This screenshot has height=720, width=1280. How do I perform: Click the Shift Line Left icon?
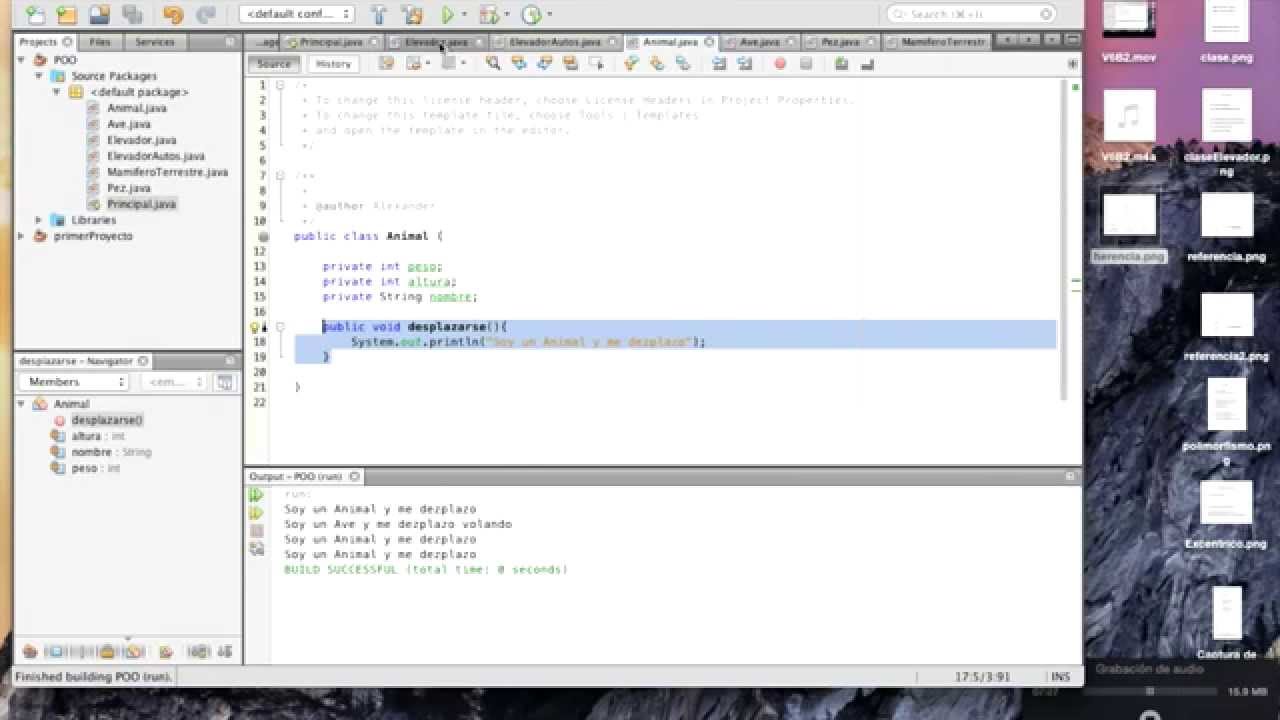point(719,63)
